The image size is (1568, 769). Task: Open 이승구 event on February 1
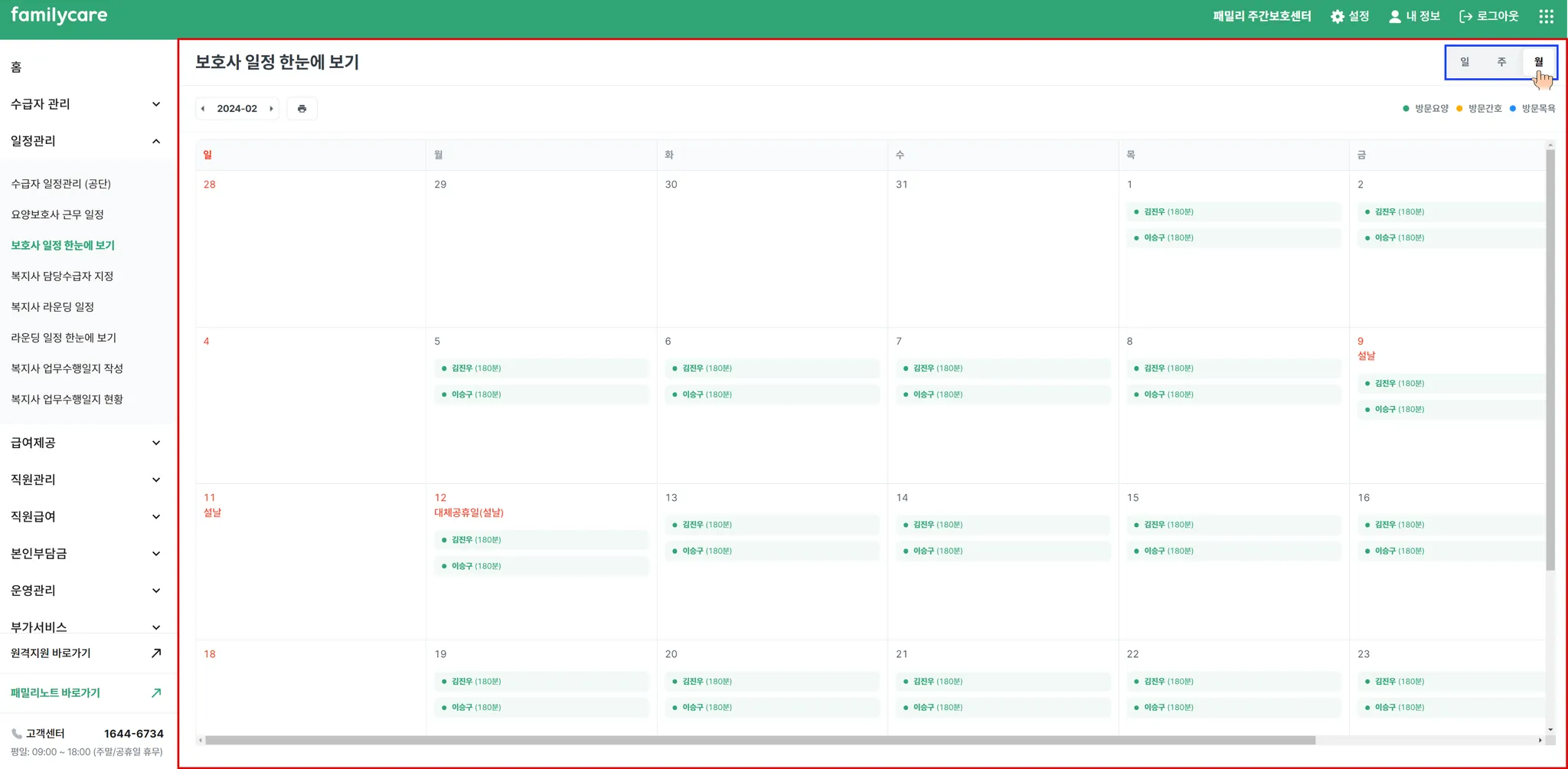tap(1233, 238)
